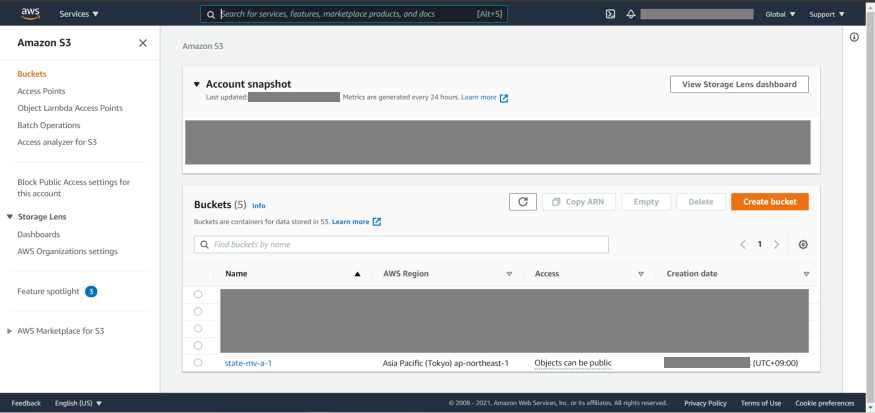Collapse the Account snapshot section
This screenshot has width=875, height=413.
coord(197,84)
